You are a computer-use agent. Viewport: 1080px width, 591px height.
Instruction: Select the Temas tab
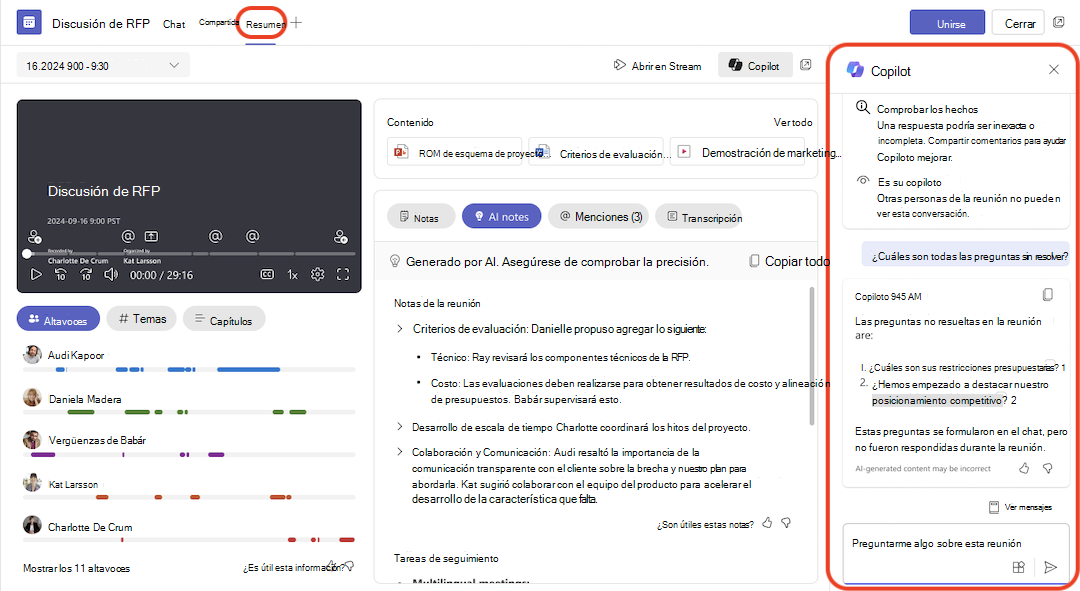(141, 318)
